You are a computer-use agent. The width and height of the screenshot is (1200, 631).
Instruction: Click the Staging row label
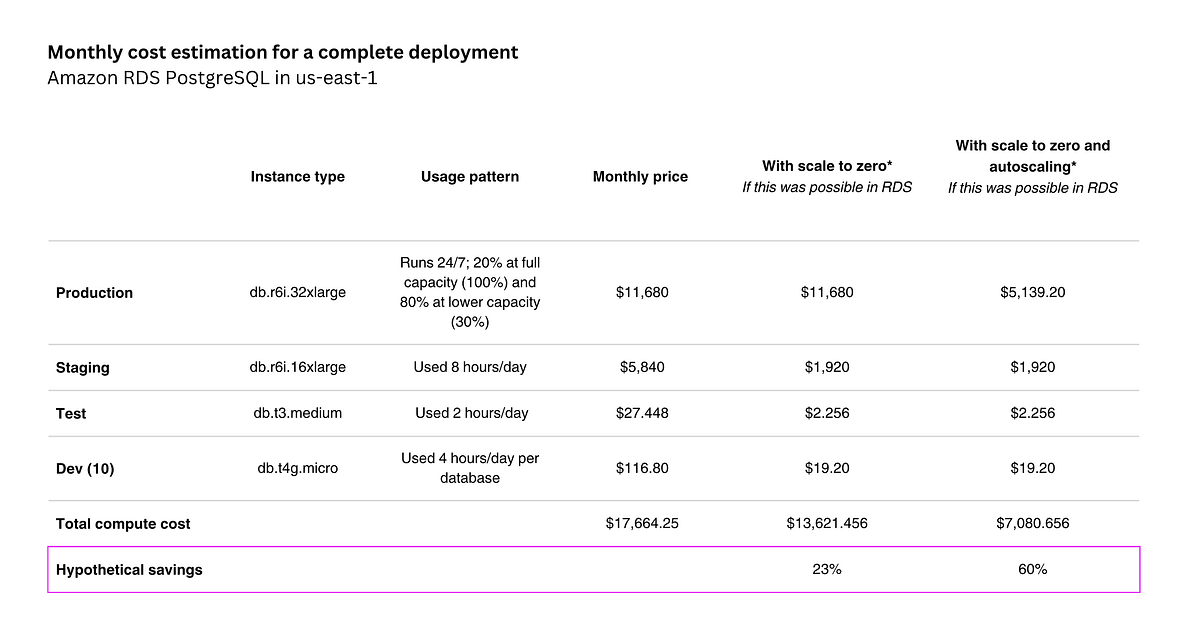click(83, 368)
